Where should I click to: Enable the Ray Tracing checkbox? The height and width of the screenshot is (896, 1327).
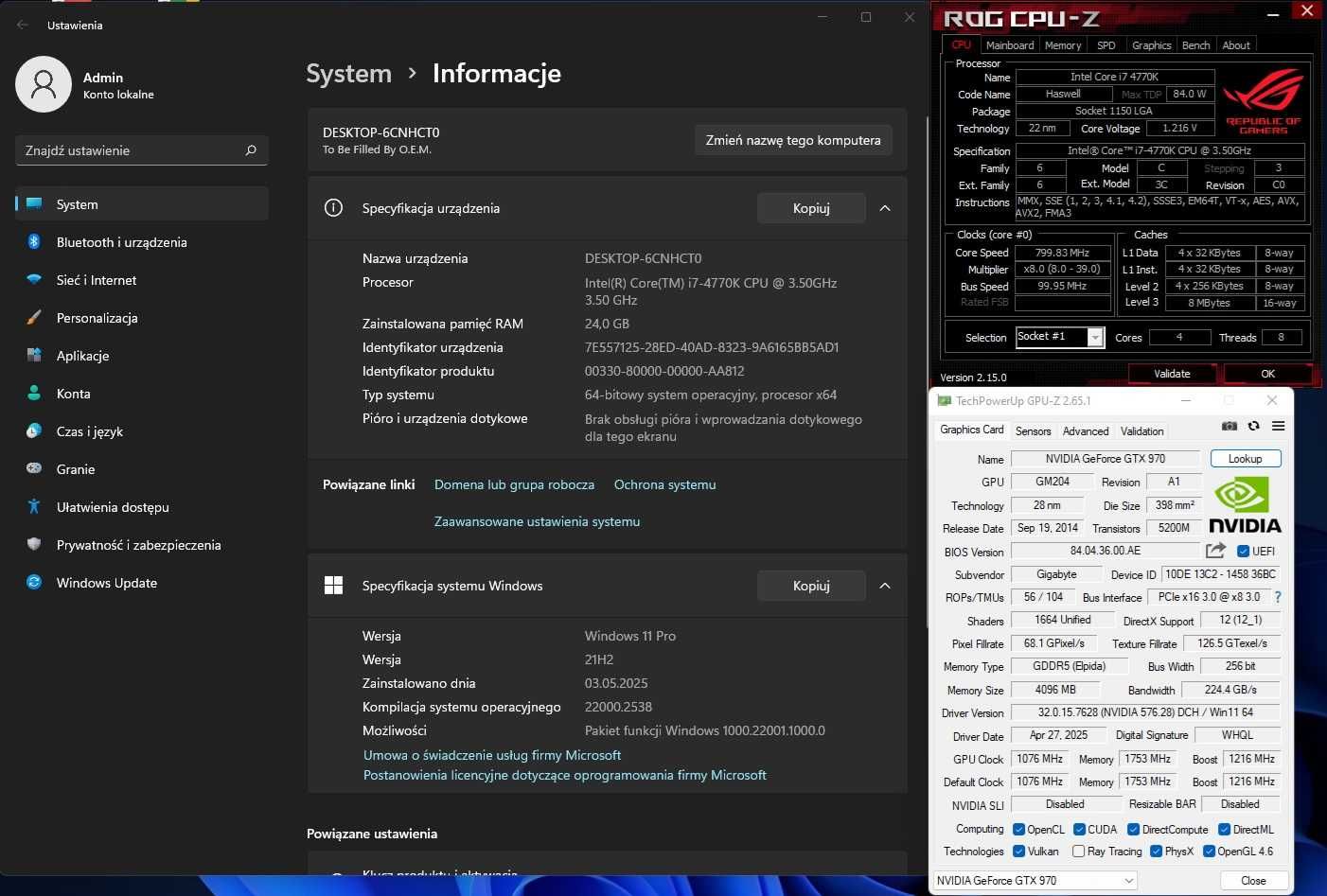(1078, 852)
